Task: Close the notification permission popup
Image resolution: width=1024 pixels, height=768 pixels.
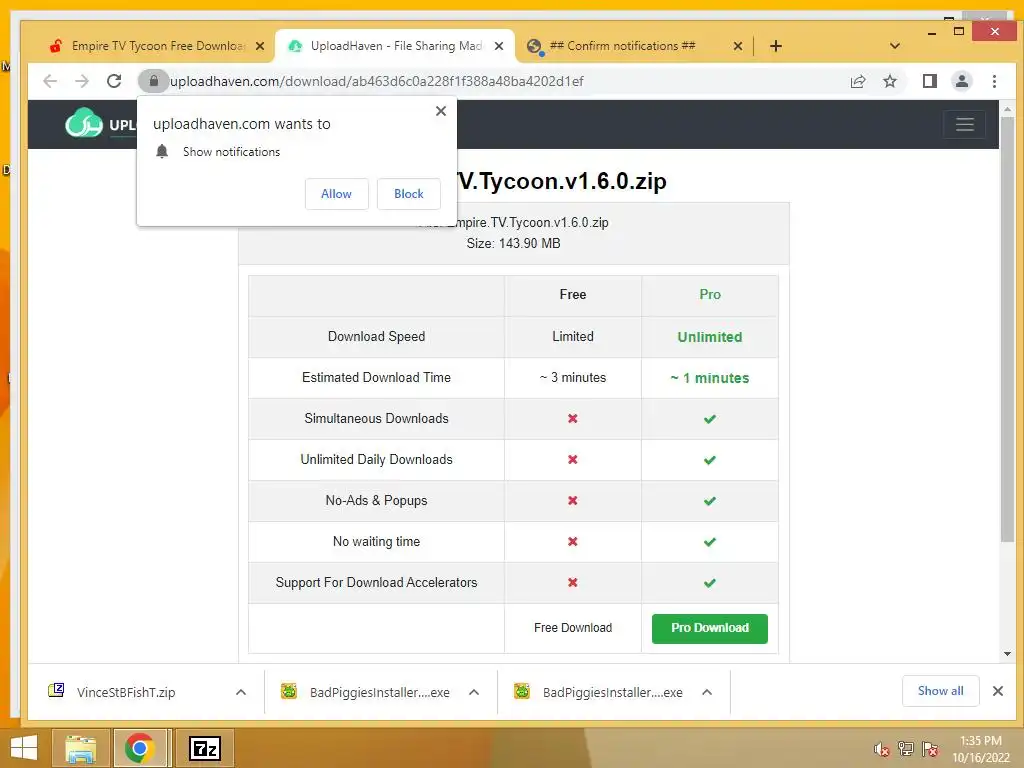Action: [x=441, y=111]
